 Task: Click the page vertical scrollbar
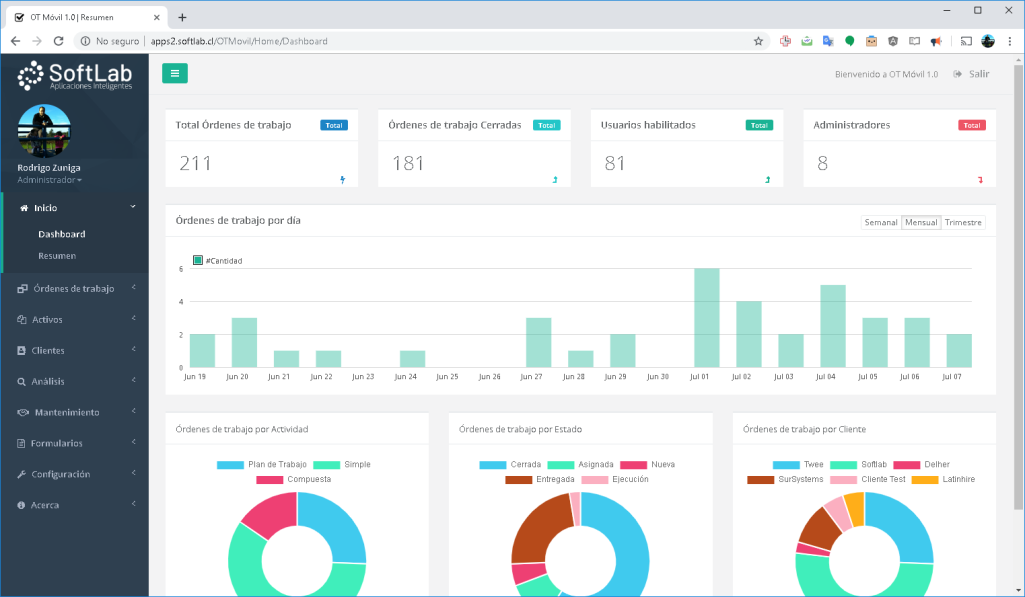[x=1018, y=286]
